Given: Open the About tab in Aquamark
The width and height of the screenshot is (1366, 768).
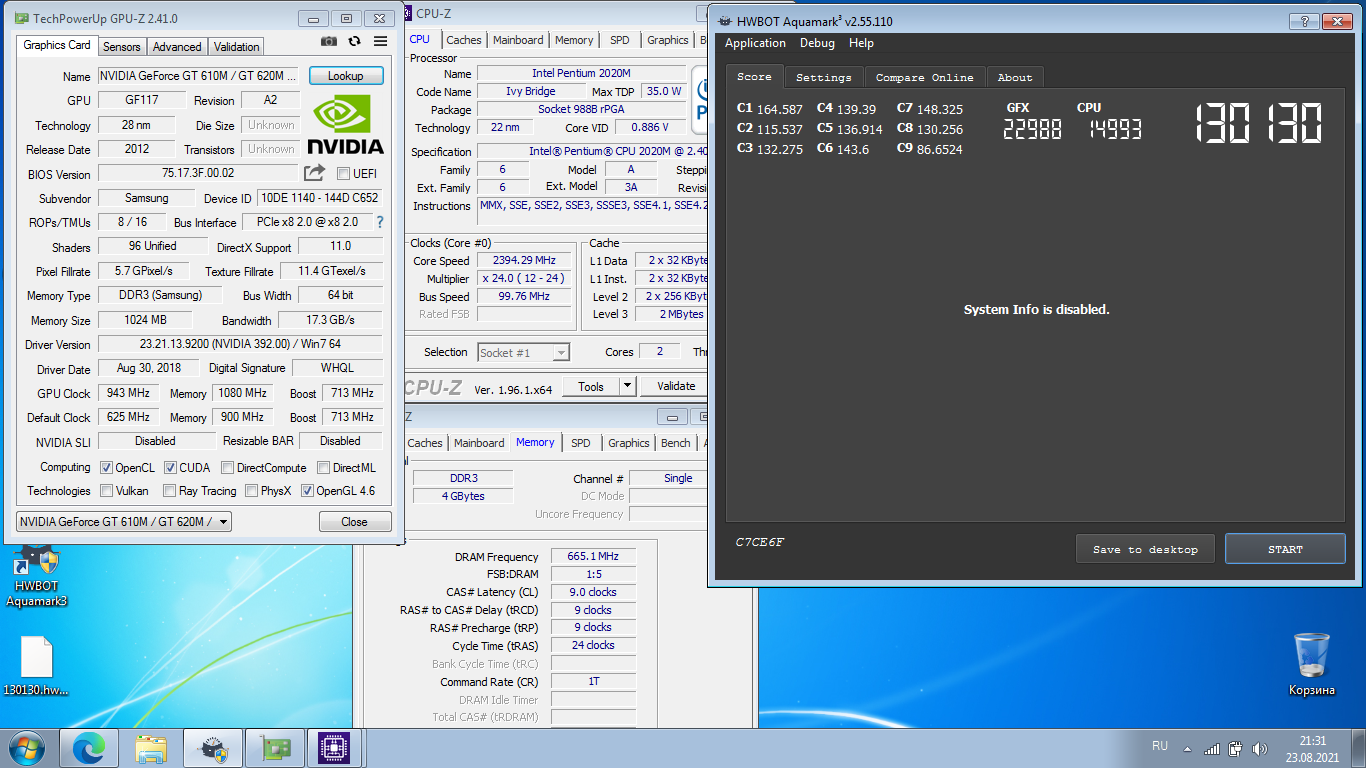Looking at the screenshot, I should [1015, 77].
